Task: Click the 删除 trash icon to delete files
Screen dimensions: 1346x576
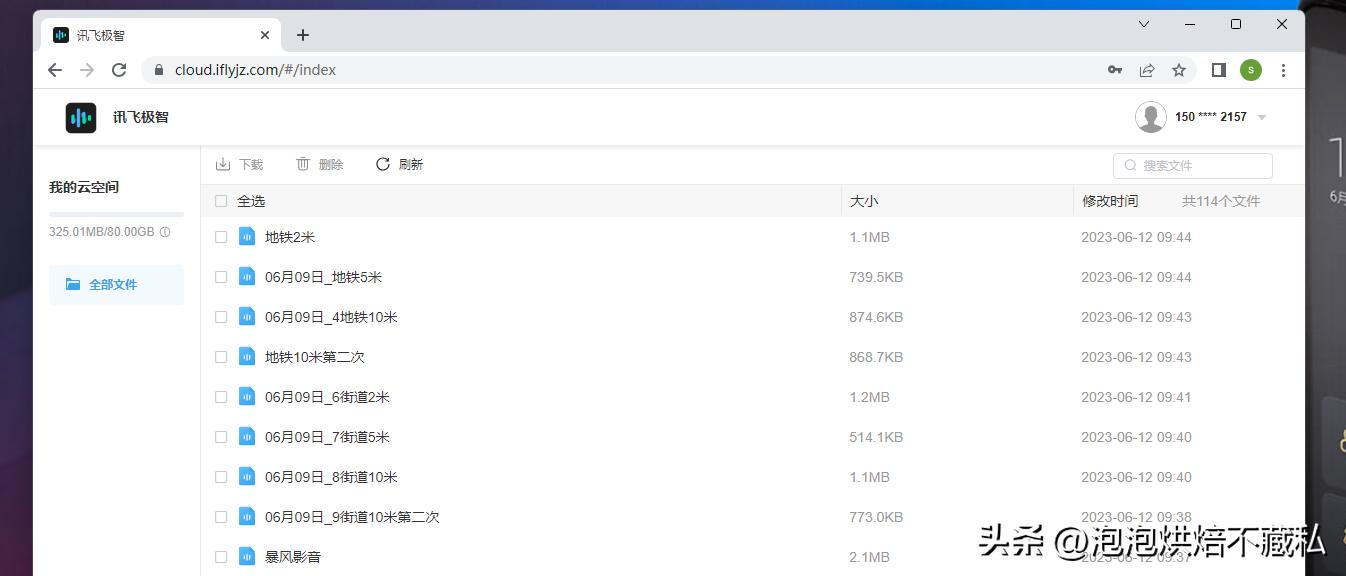Action: coord(301,164)
